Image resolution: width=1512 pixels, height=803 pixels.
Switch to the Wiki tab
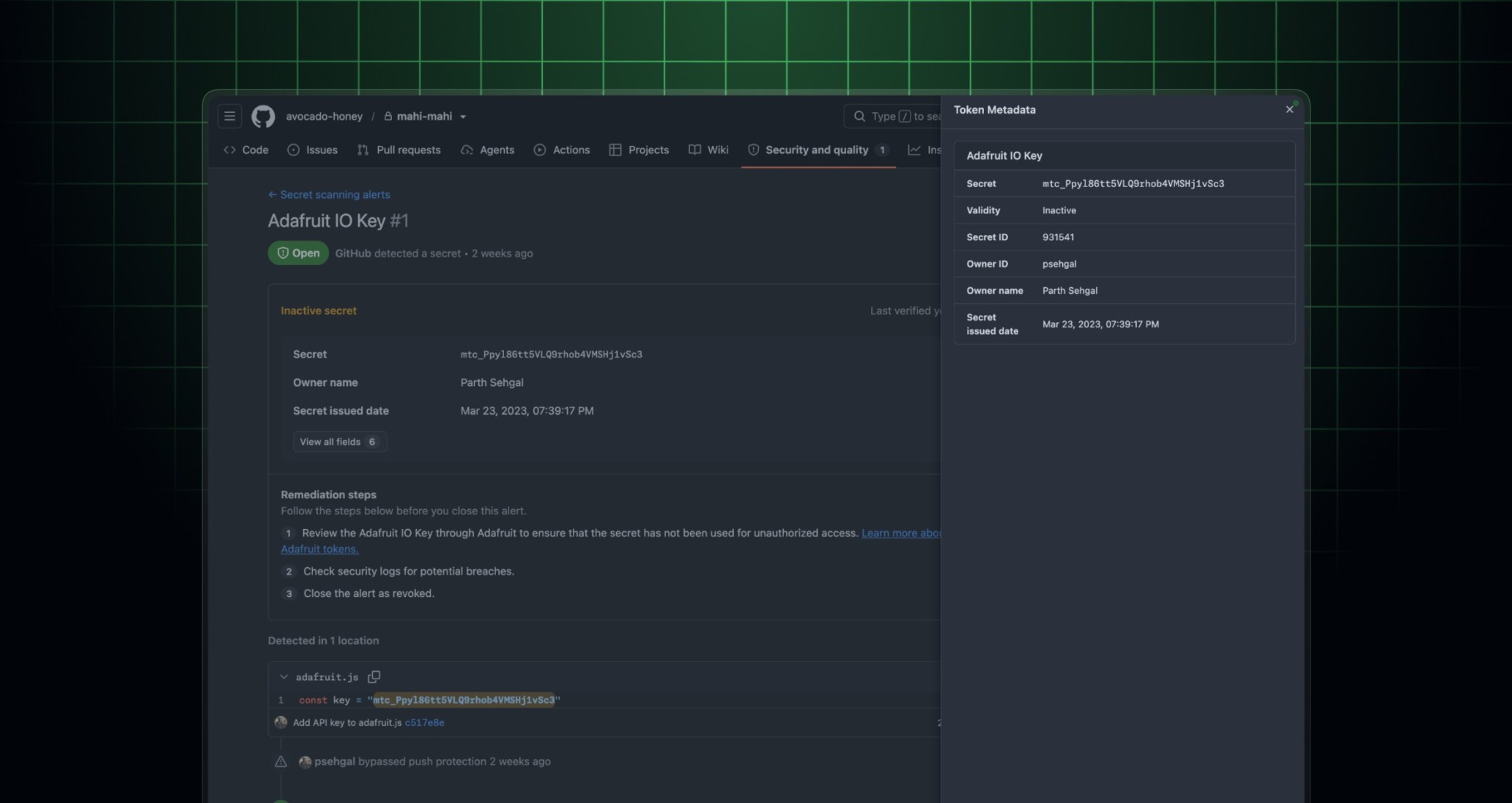[708, 150]
